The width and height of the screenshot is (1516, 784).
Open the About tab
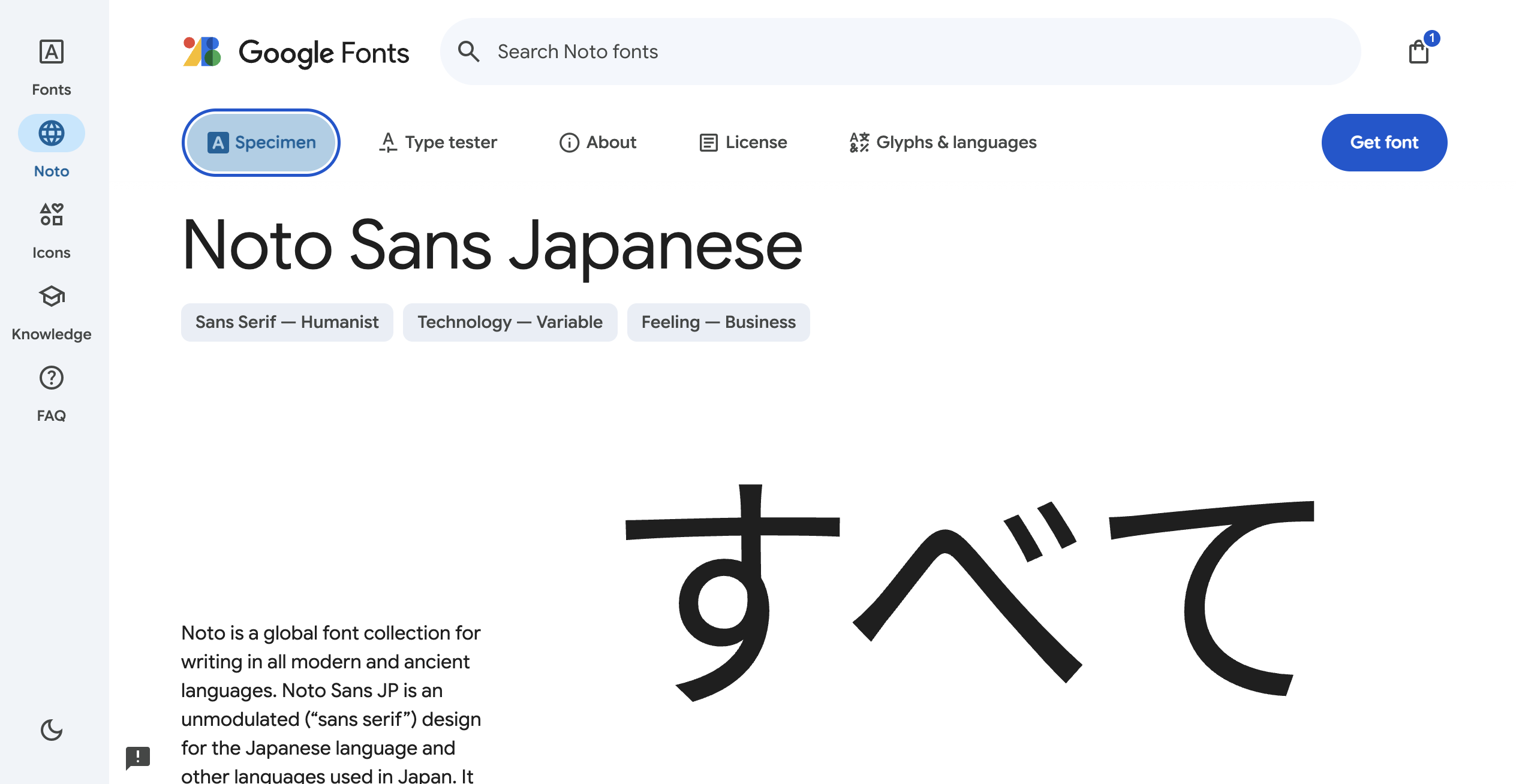tap(598, 143)
